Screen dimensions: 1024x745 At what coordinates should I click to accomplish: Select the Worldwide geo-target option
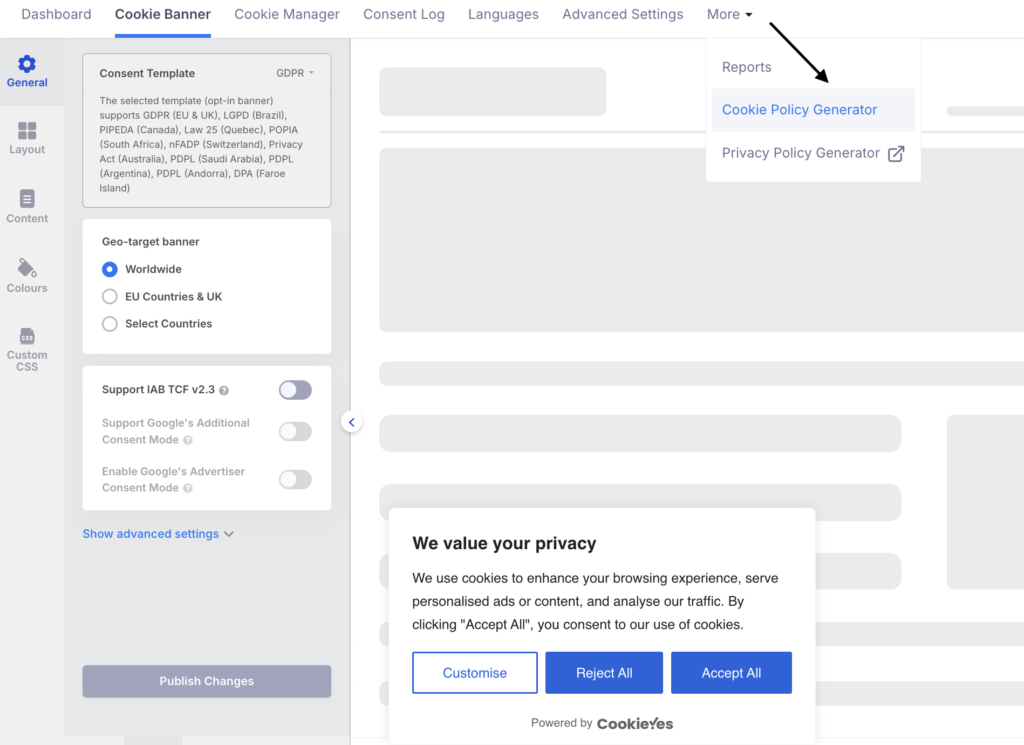coord(110,269)
